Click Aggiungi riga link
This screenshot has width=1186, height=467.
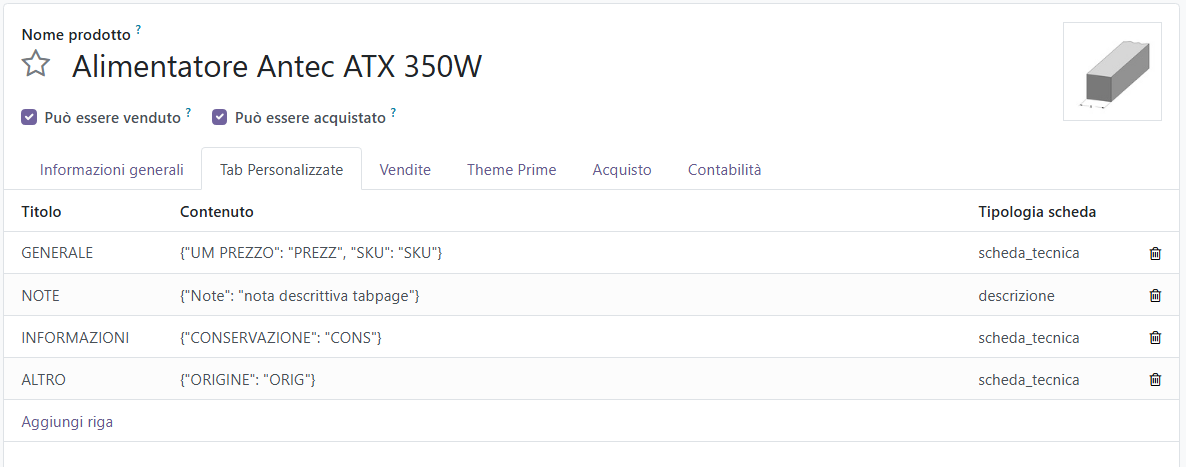[67, 422]
